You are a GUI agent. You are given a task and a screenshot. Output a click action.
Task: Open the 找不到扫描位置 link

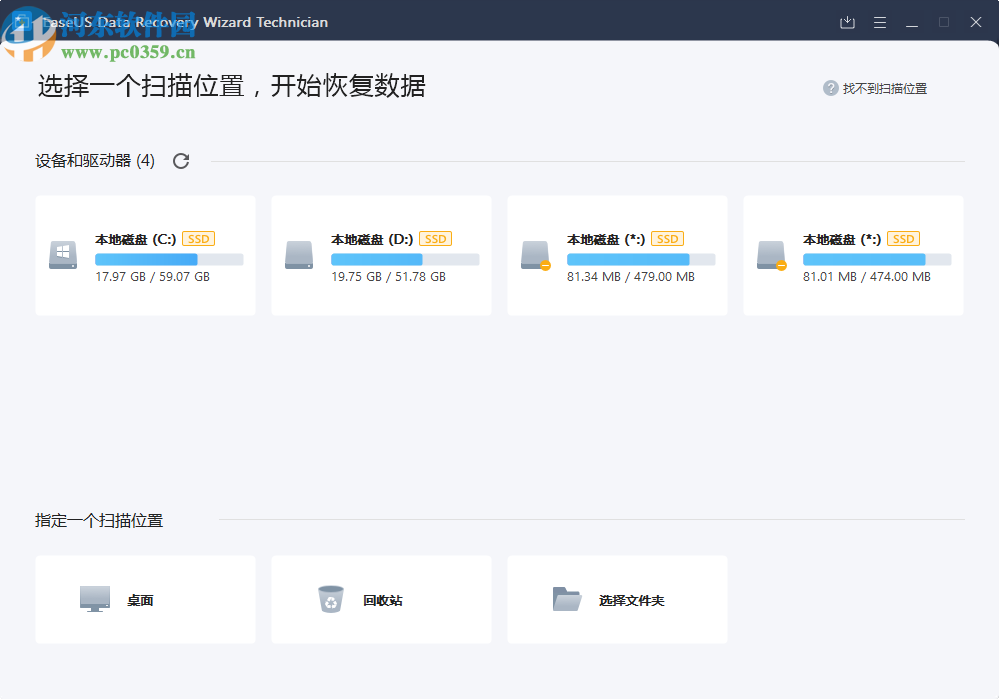[884, 89]
